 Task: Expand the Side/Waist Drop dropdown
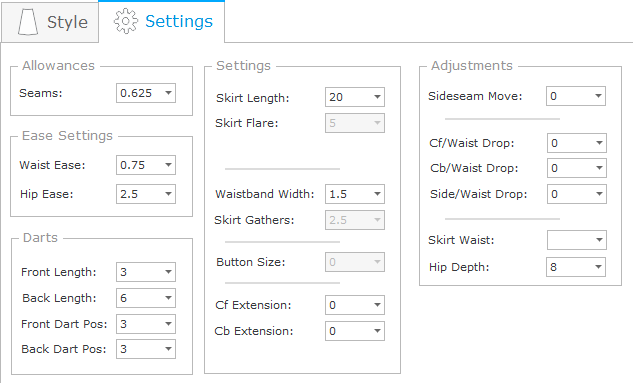(576, 194)
